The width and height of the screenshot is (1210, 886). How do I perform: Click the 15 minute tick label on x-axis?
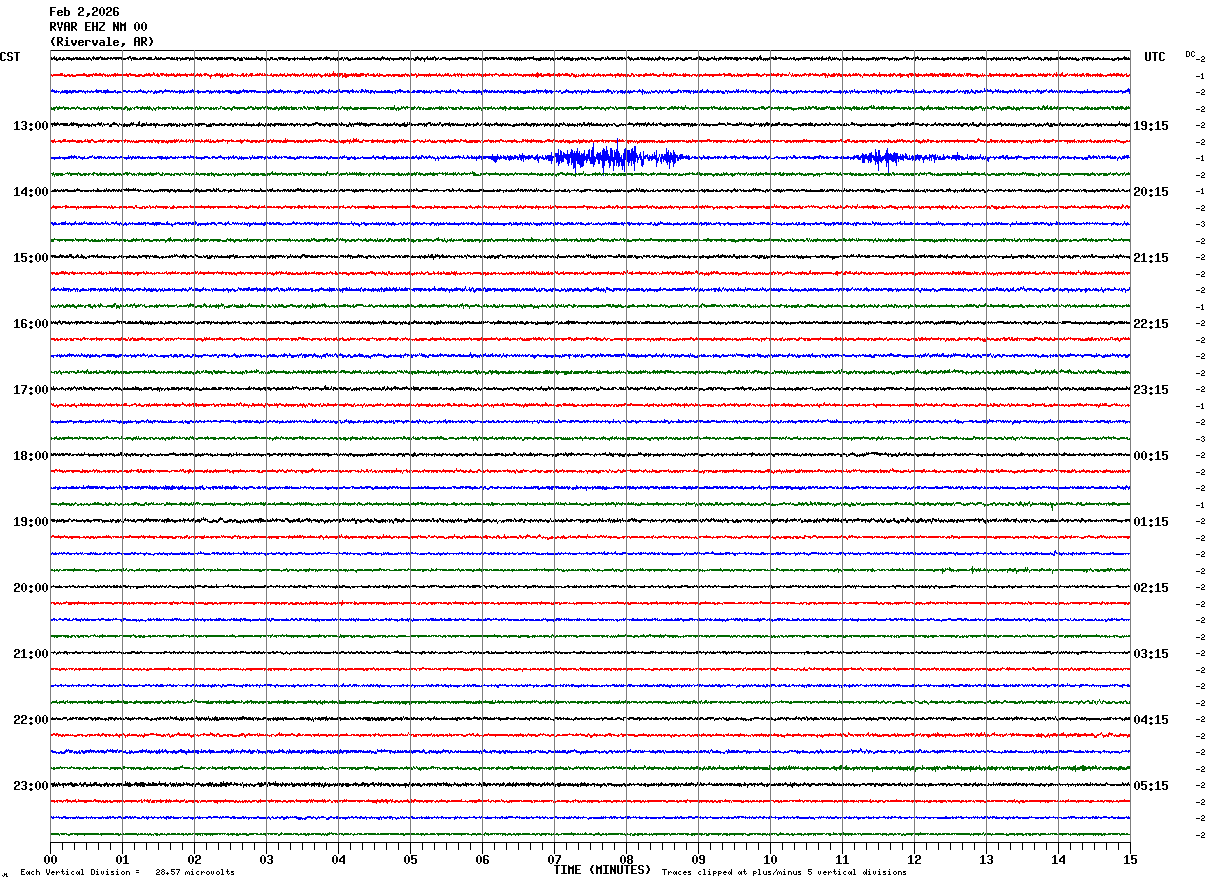[1130, 859]
